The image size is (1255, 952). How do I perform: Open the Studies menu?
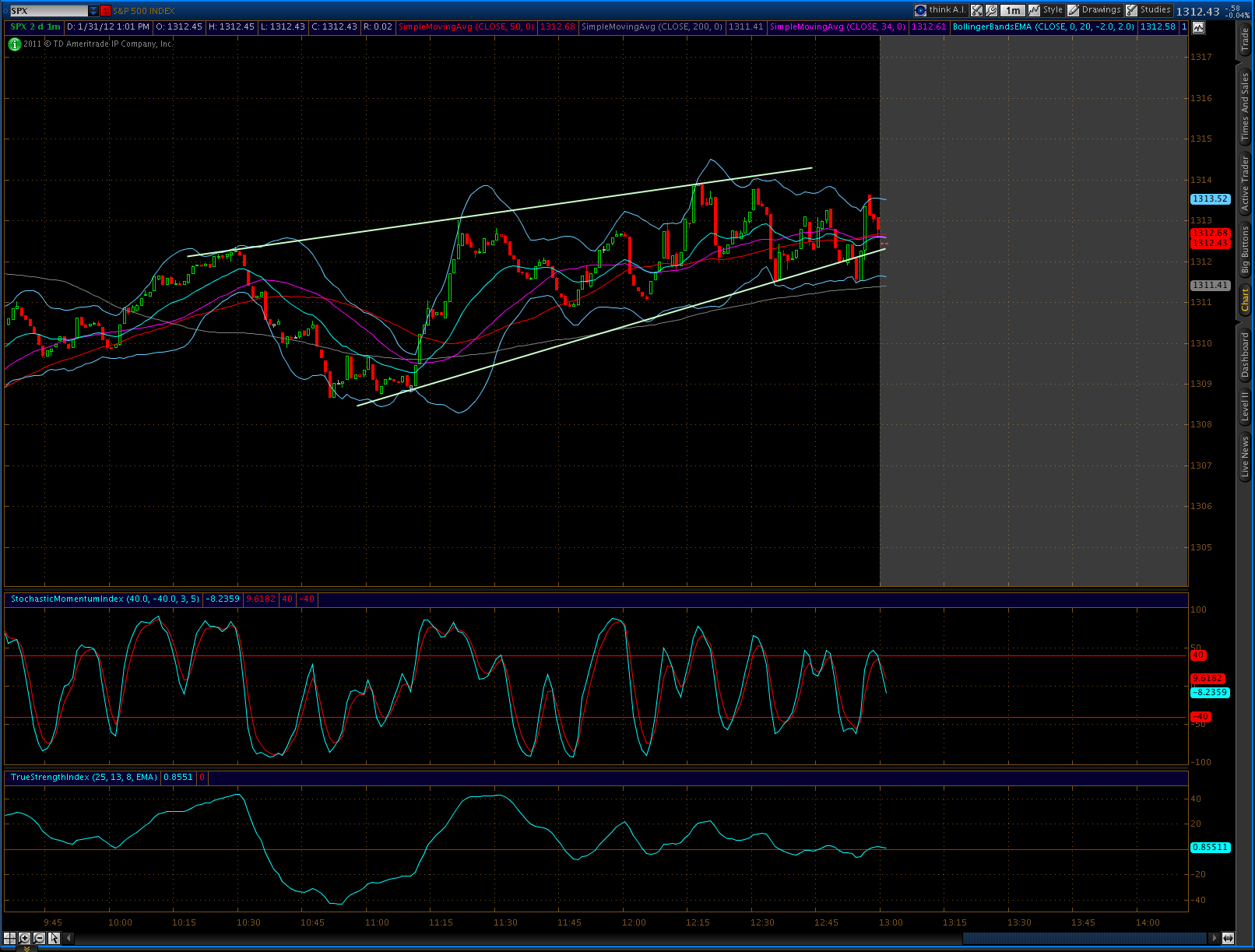coord(1148,10)
